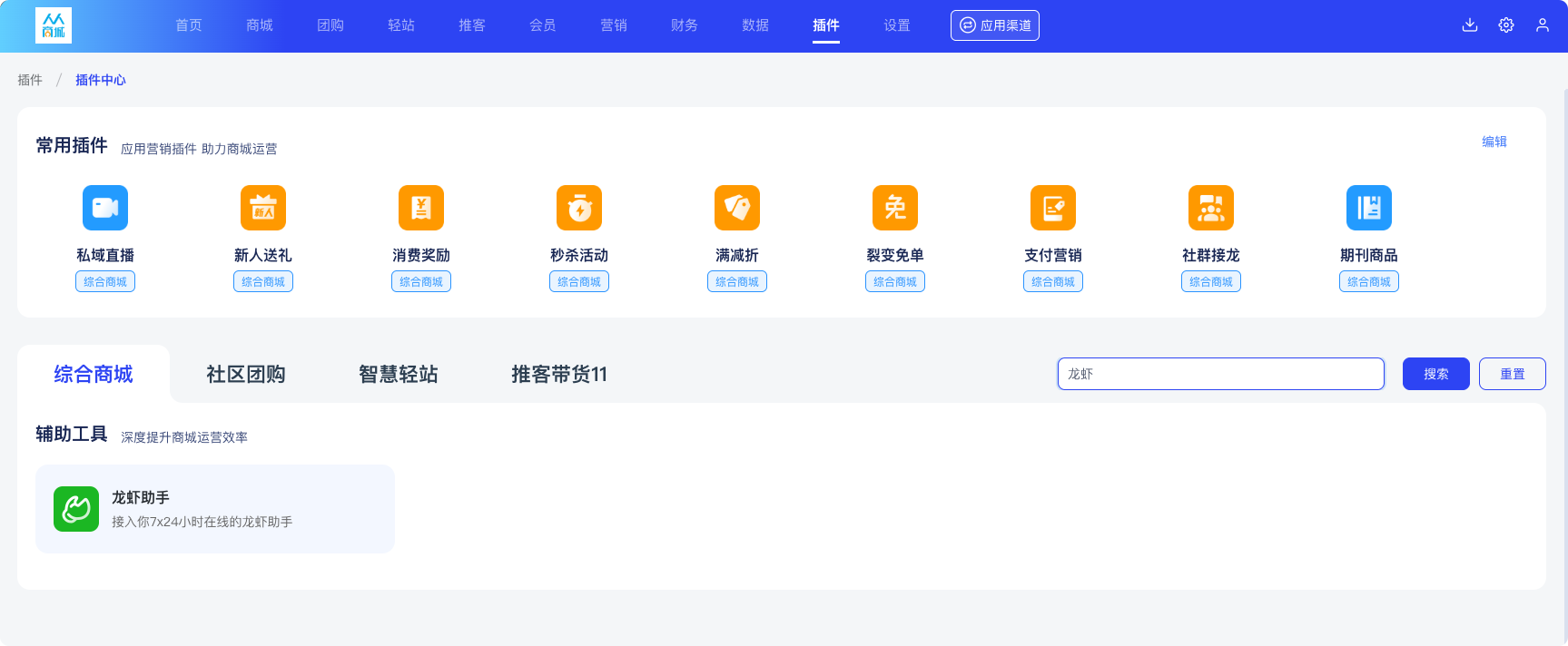Open 设置 in top navigation
Viewport: 1568px width, 646px height.
tap(897, 25)
